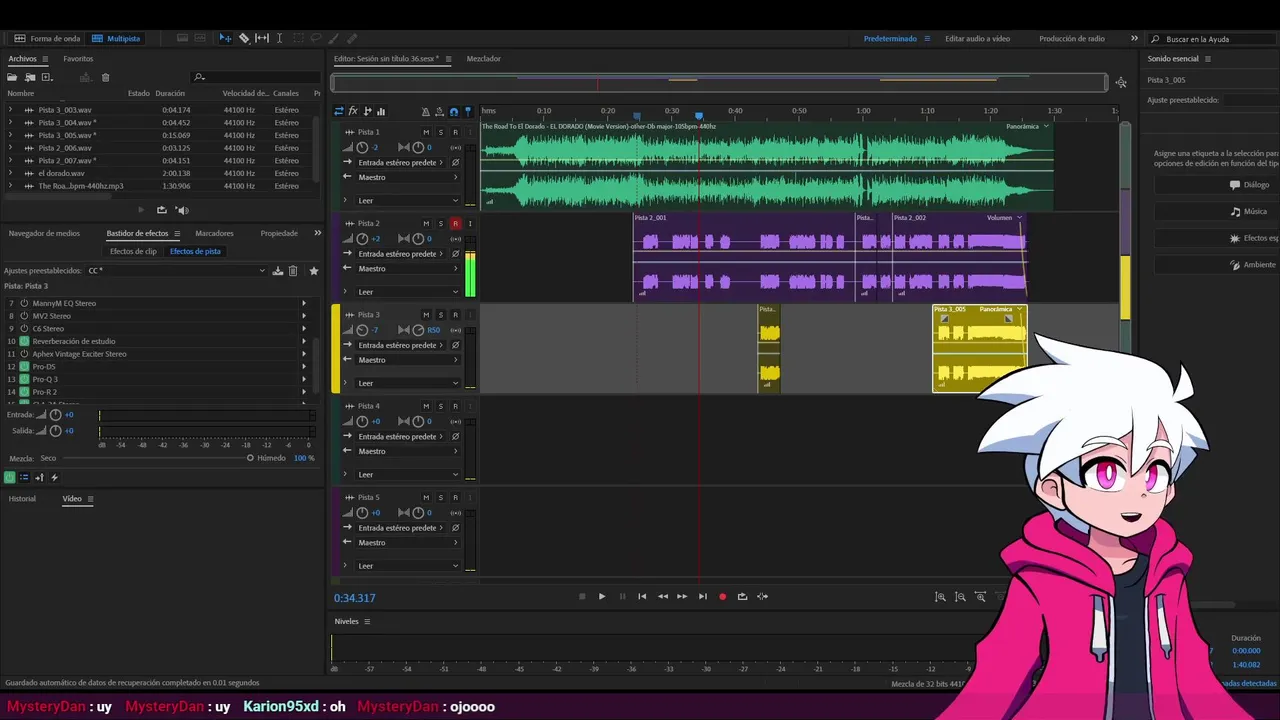Expand hidden panels chevron next to Propiedade tab

coord(317,233)
